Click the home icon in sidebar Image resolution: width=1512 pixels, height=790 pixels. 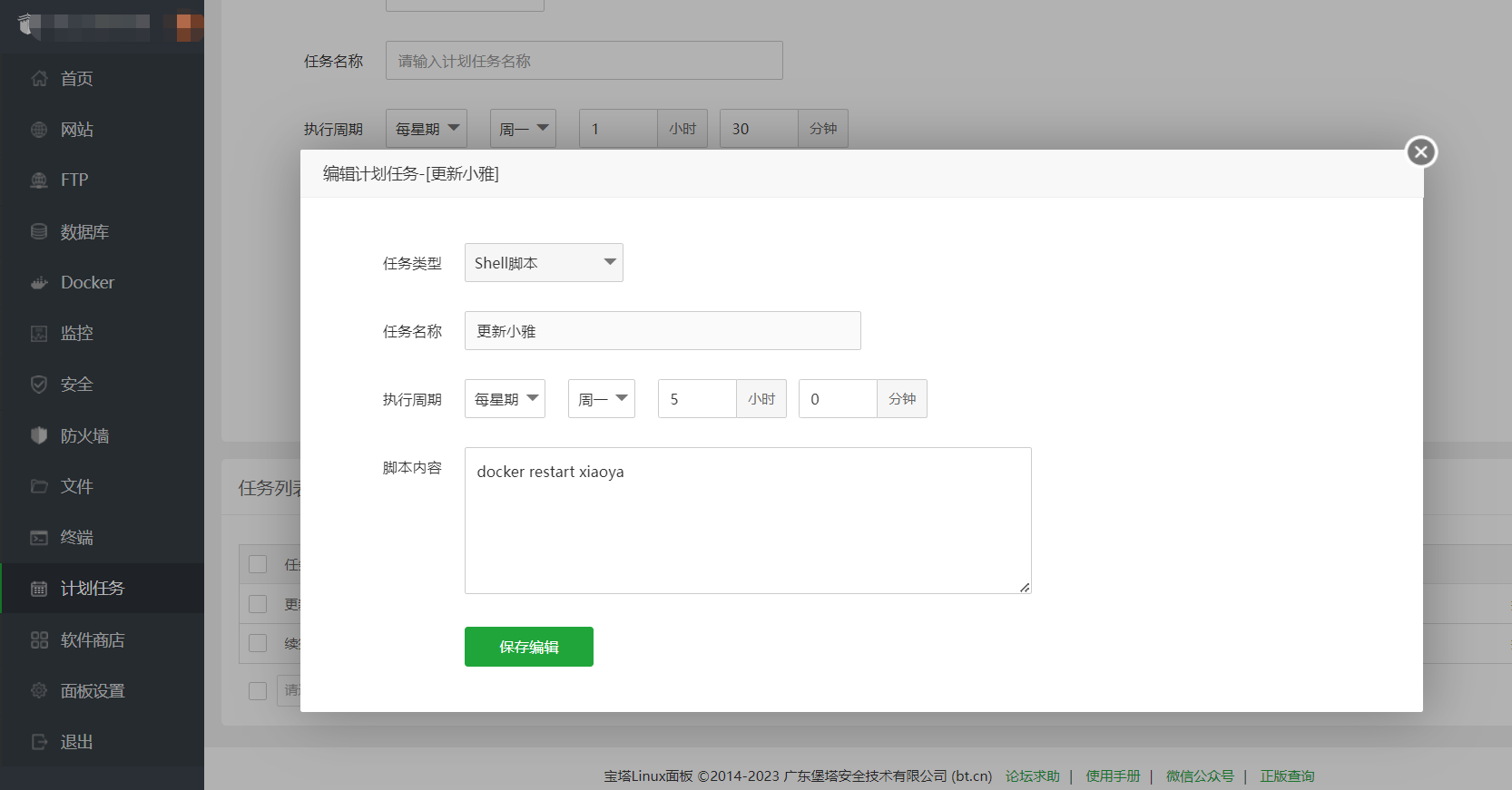(39, 79)
